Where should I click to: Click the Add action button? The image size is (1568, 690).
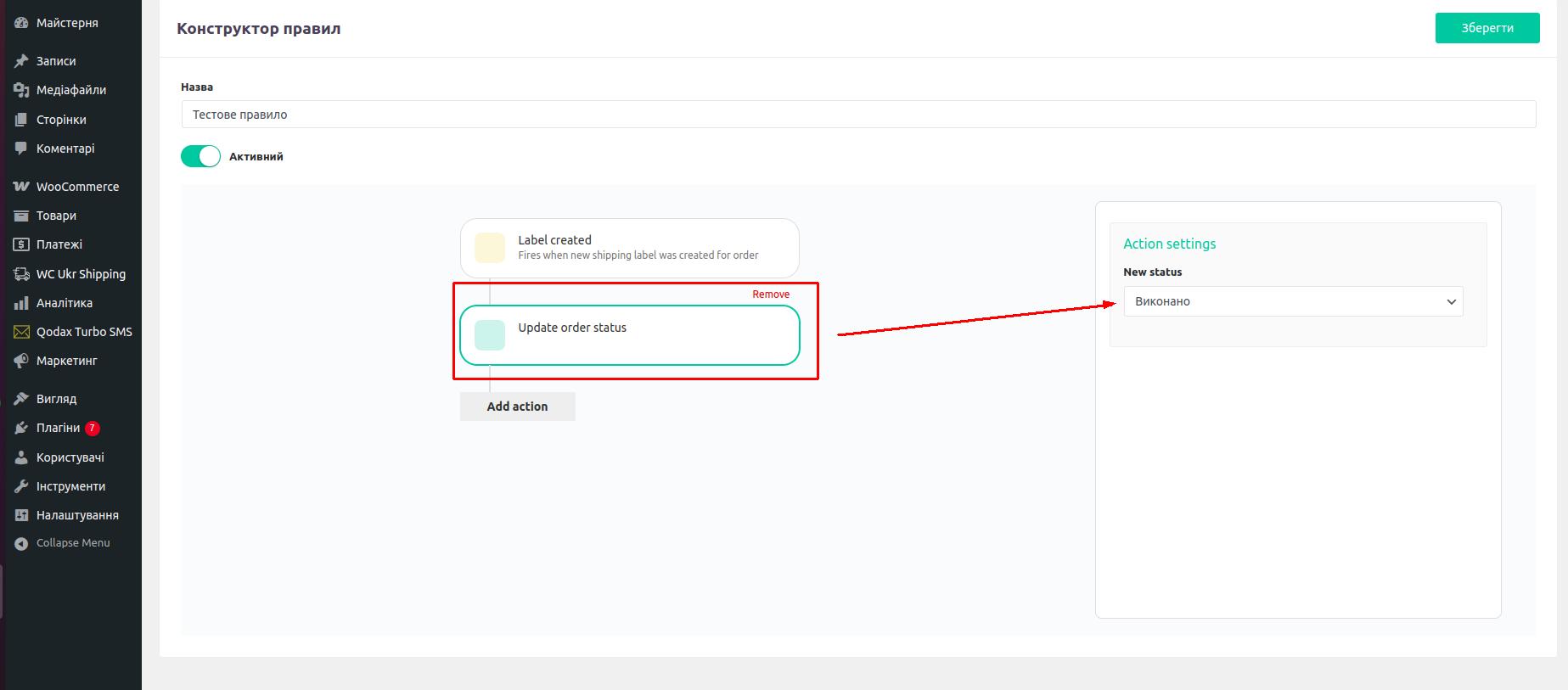pyautogui.click(x=517, y=407)
